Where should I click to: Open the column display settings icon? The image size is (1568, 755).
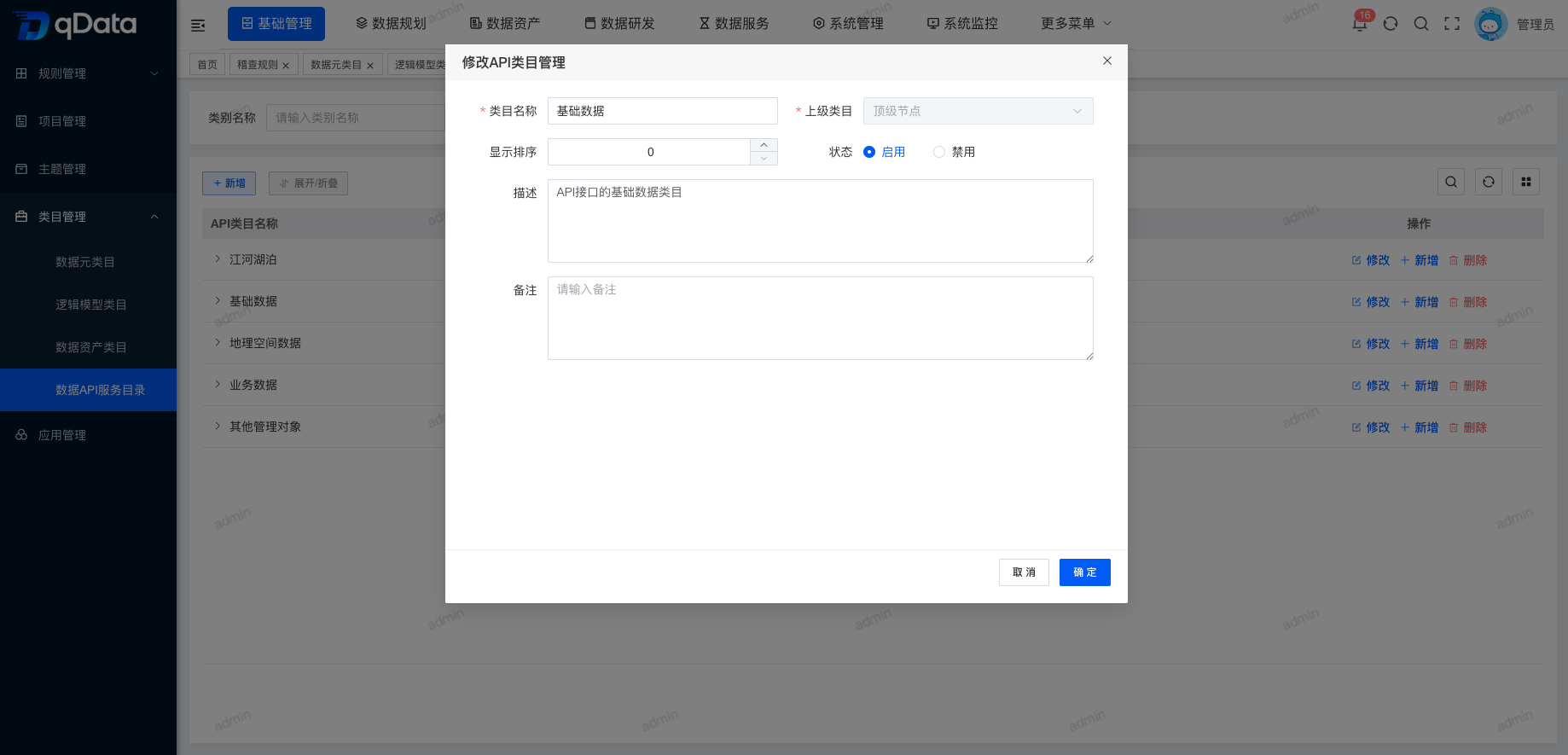[x=1526, y=182]
